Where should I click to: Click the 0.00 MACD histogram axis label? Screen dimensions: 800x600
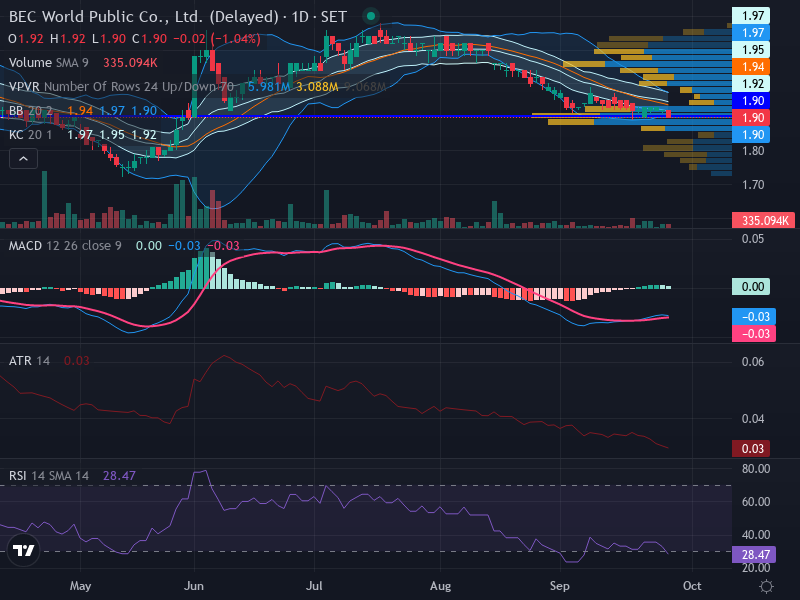click(753, 286)
